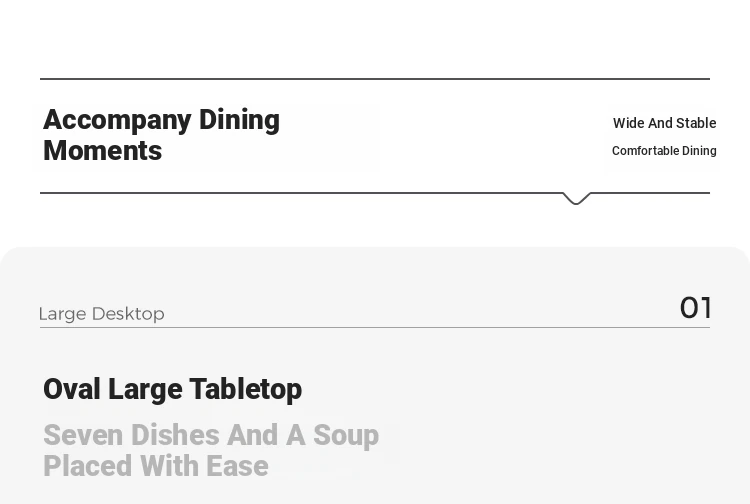The image size is (750, 504).
Task: Click the word "Accompany" in the title
Action: [117, 121]
